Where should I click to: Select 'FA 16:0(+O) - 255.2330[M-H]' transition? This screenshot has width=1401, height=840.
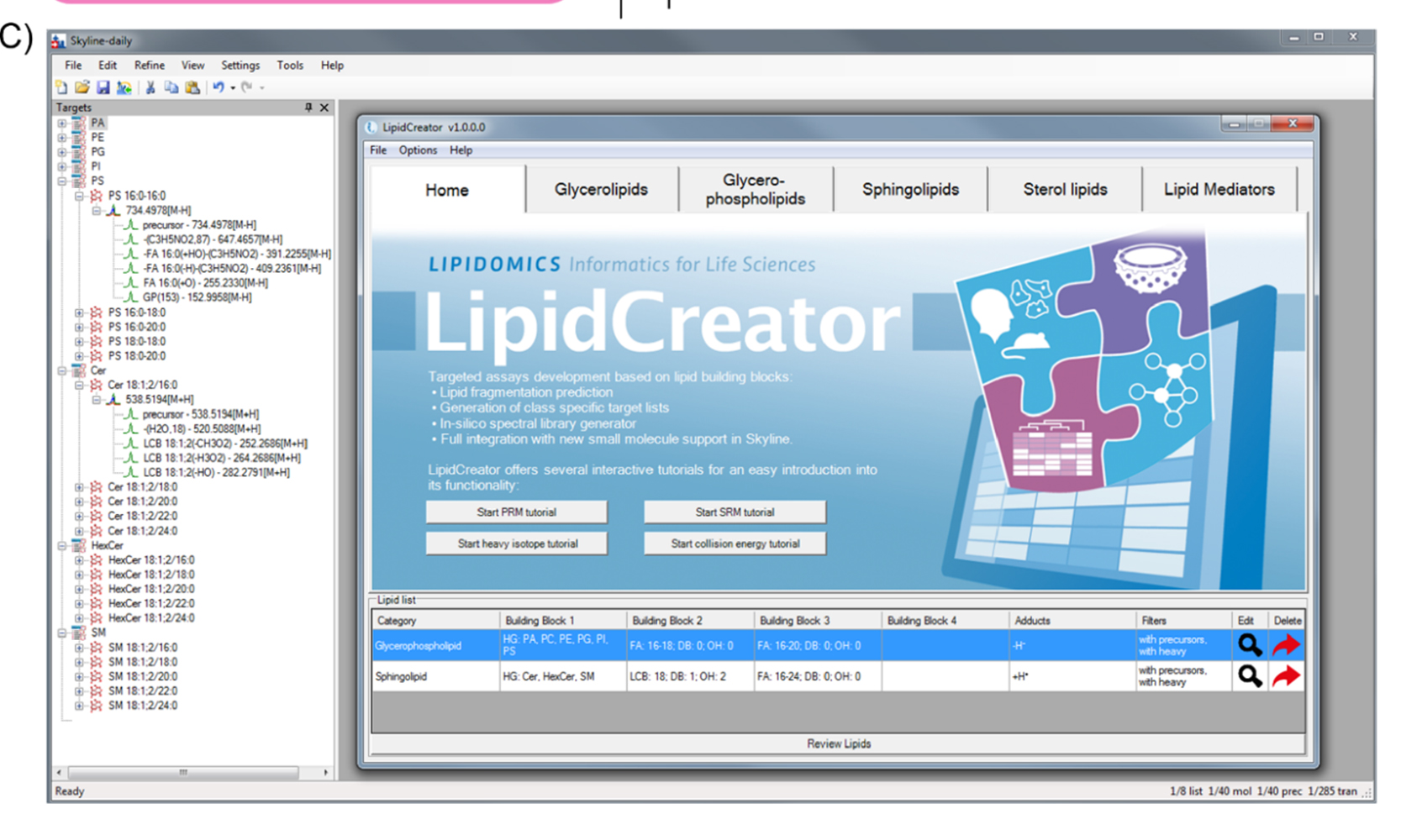coord(206,283)
